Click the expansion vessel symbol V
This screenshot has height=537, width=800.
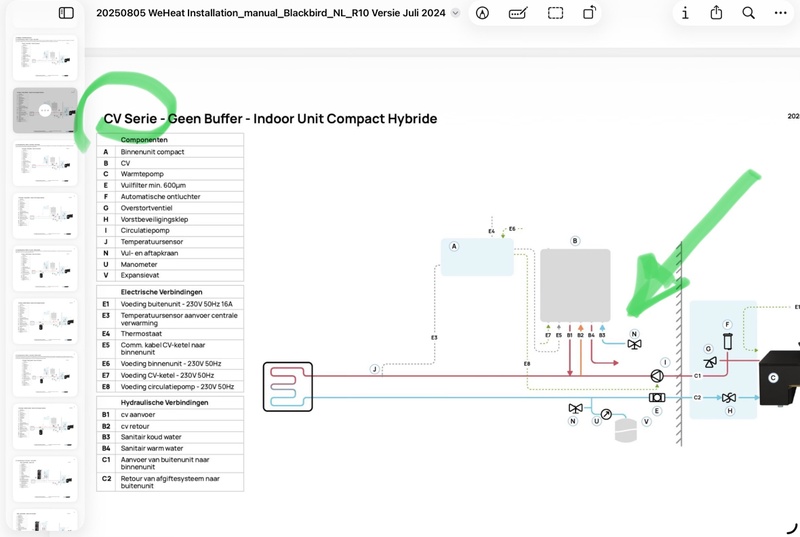click(x=626, y=430)
